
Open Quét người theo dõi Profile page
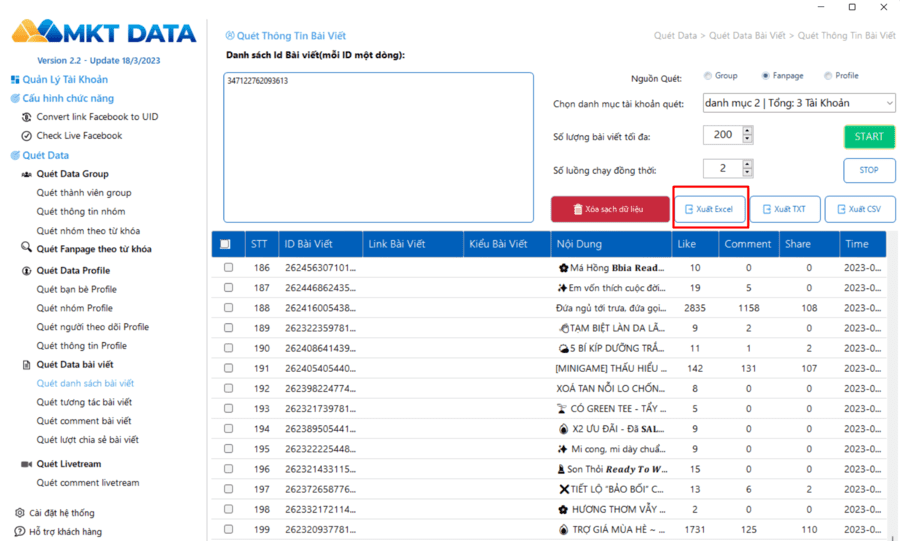pyautogui.click(x=92, y=327)
